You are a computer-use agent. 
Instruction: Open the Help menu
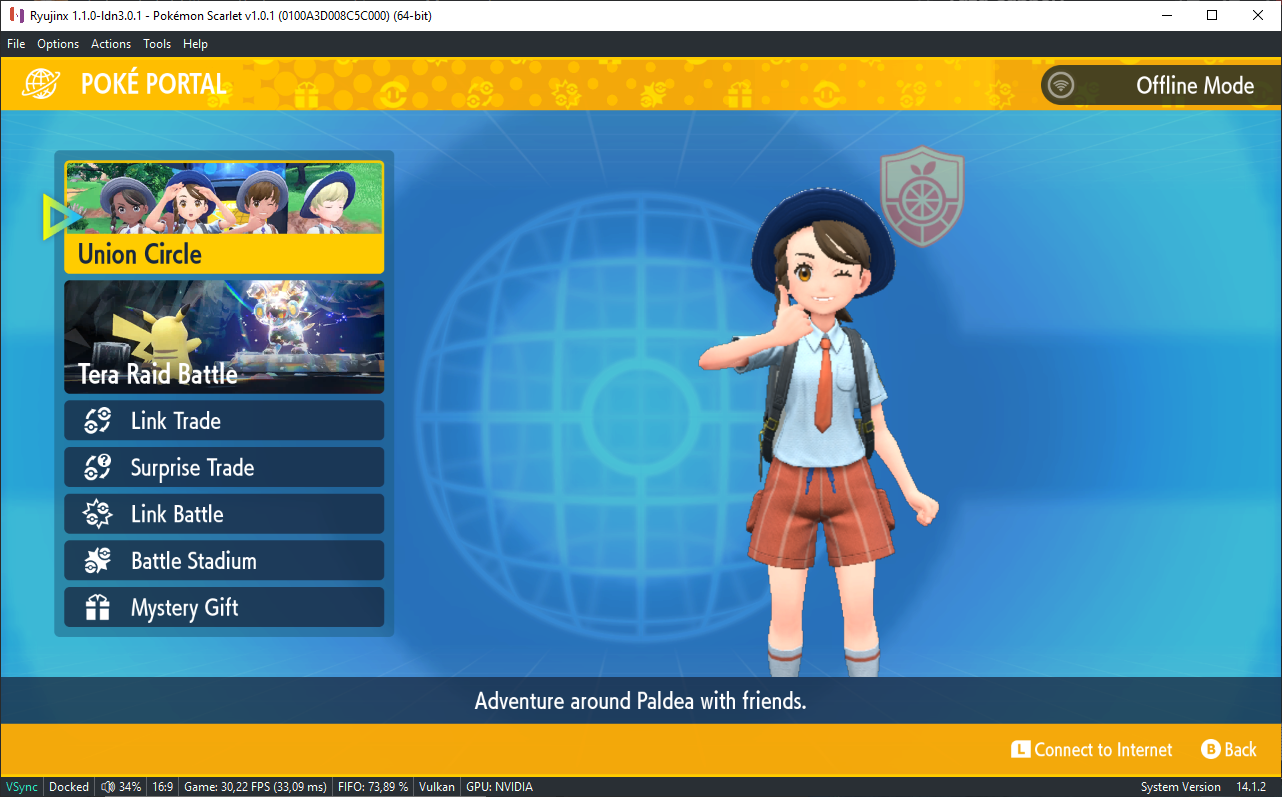196,44
